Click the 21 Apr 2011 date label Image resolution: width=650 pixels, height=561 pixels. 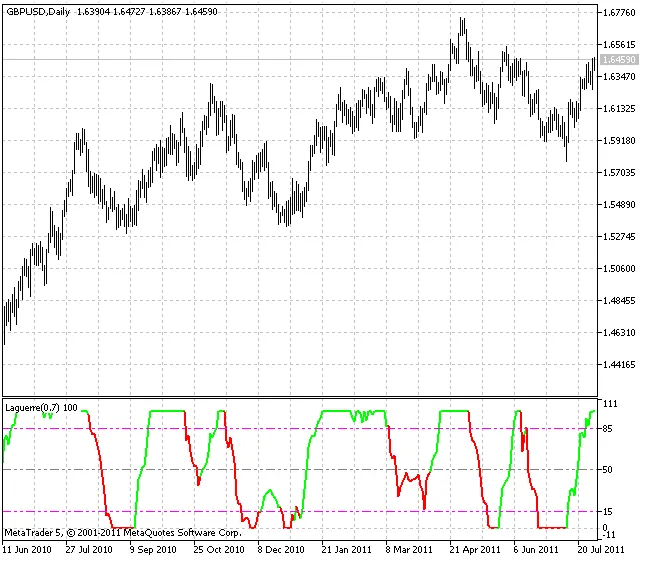tap(475, 550)
